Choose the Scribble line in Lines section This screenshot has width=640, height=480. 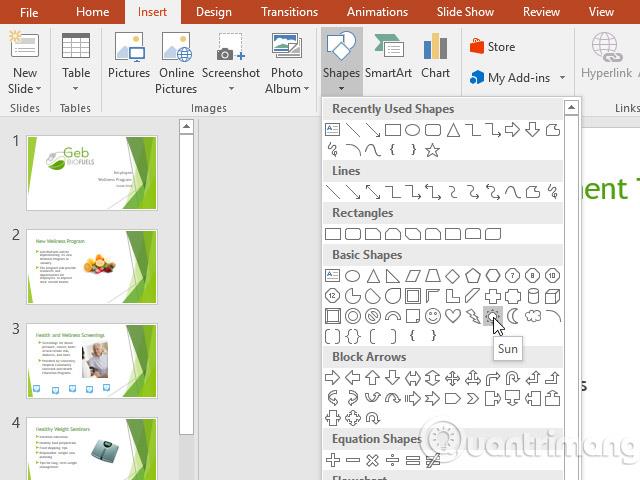pyautogui.click(x=553, y=192)
